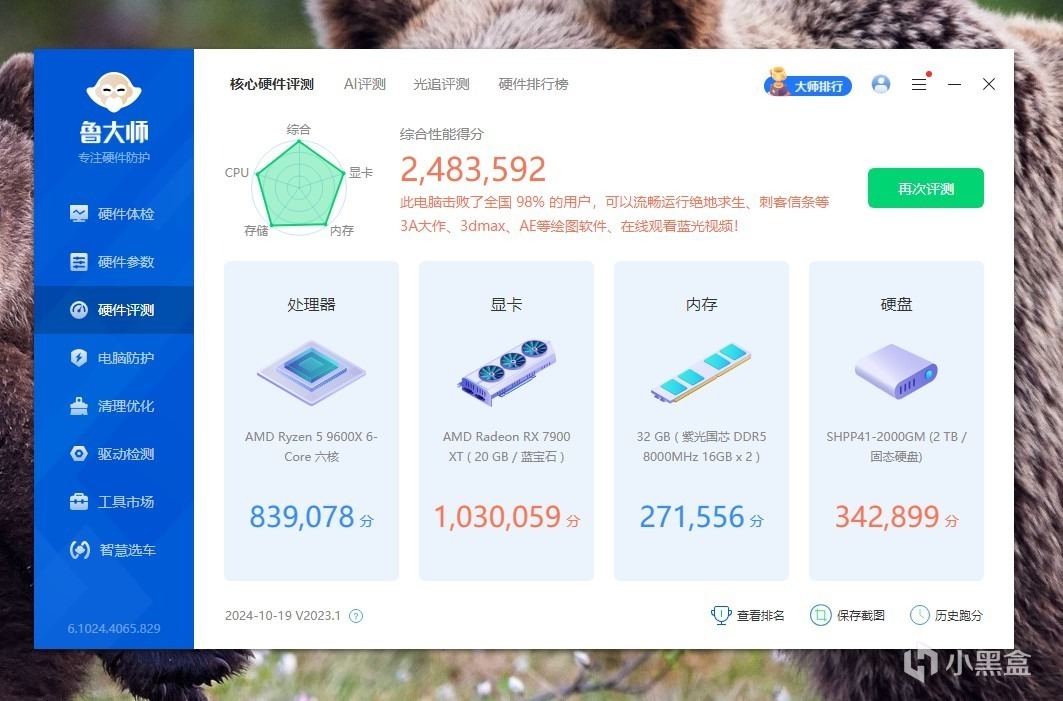Click the date text 2024-10-19 V2023.1
1063x701 pixels.
283,616
